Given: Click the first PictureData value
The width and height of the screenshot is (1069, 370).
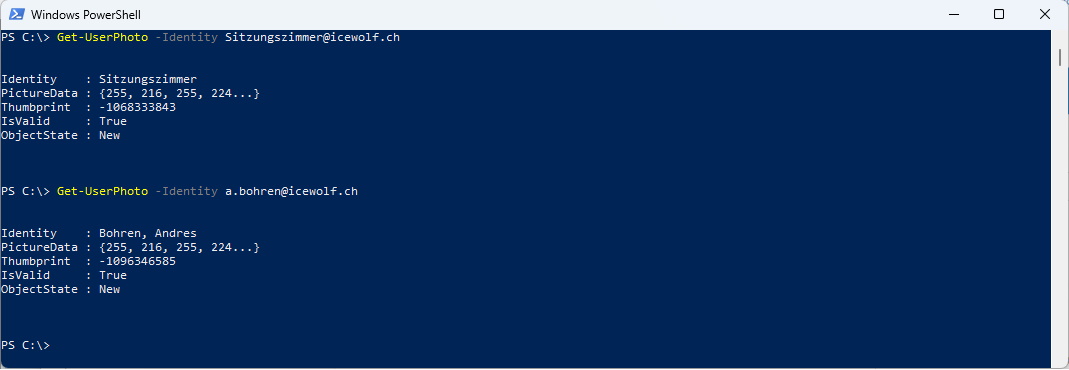Looking at the screenshot, I should pyautogui.click(x=179, y=93).
